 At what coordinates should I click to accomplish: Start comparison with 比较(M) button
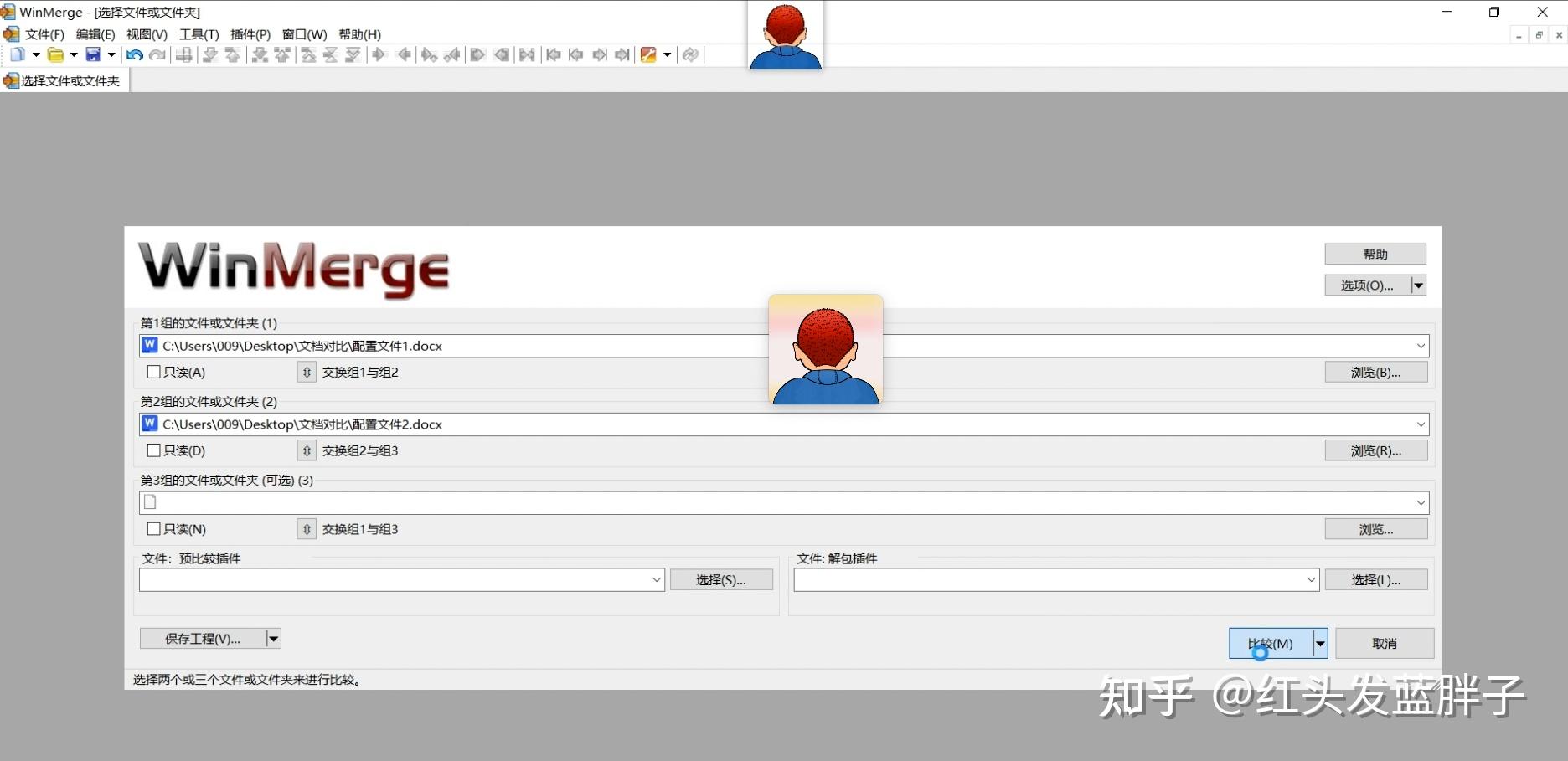click(x=1271, y=644)
